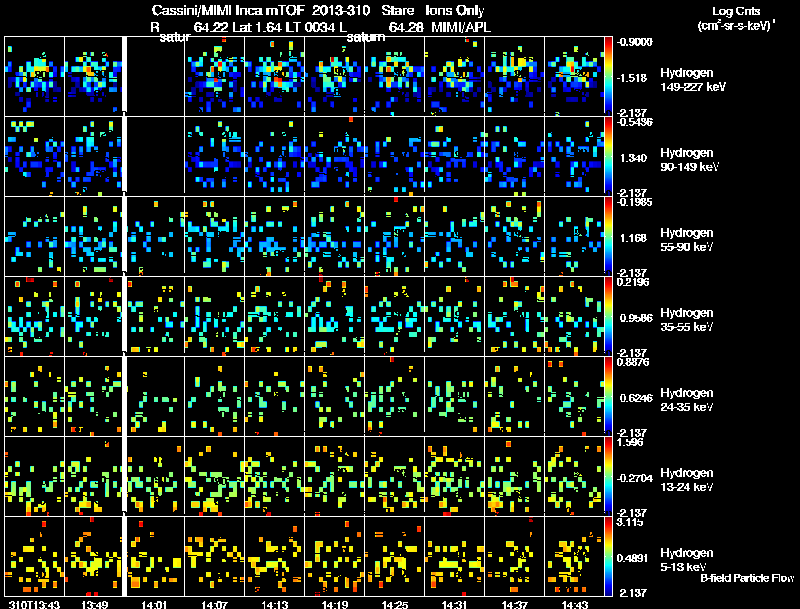Click the 'Hydrogen 35-55 keV' row label

tap(687, 320)
